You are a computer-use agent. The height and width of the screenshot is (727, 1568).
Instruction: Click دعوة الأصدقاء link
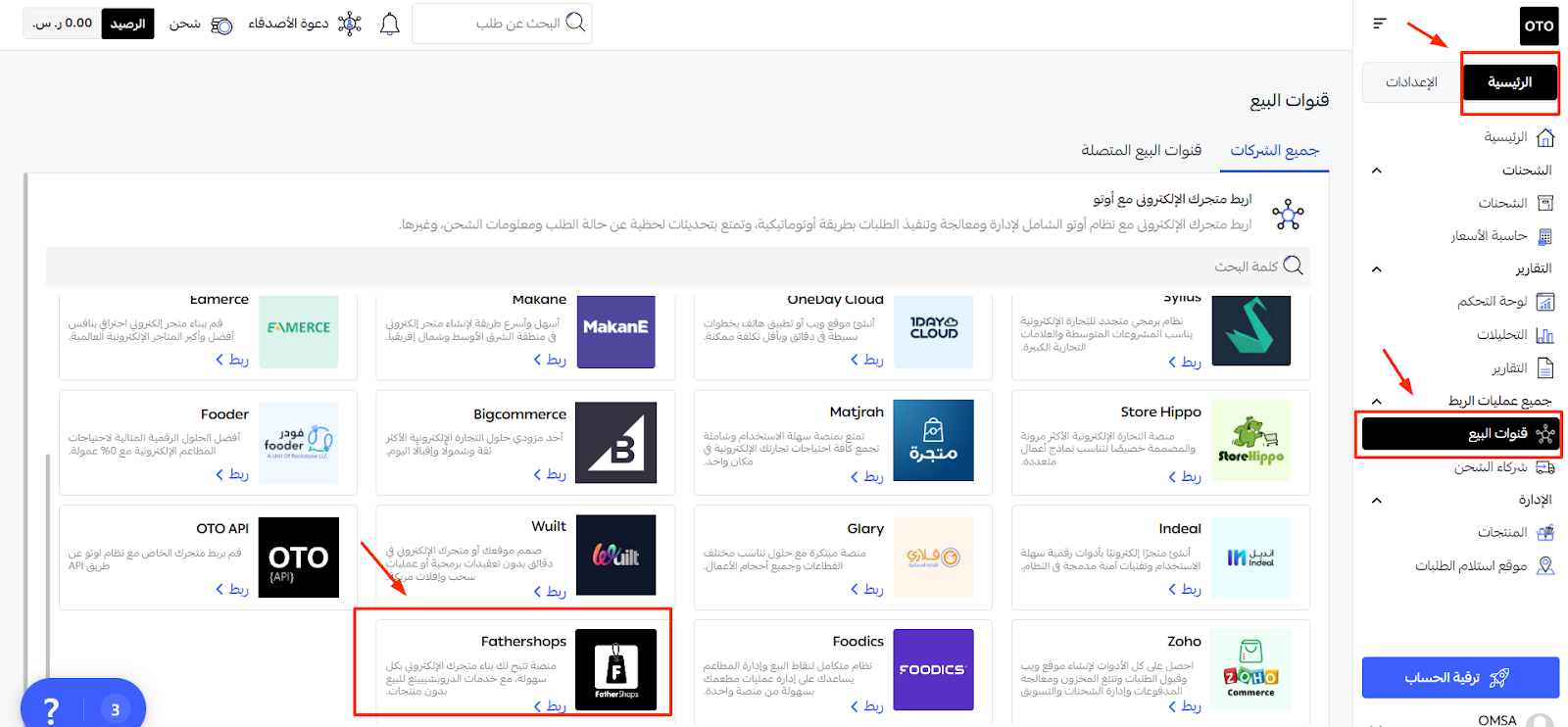click(288, 24)
